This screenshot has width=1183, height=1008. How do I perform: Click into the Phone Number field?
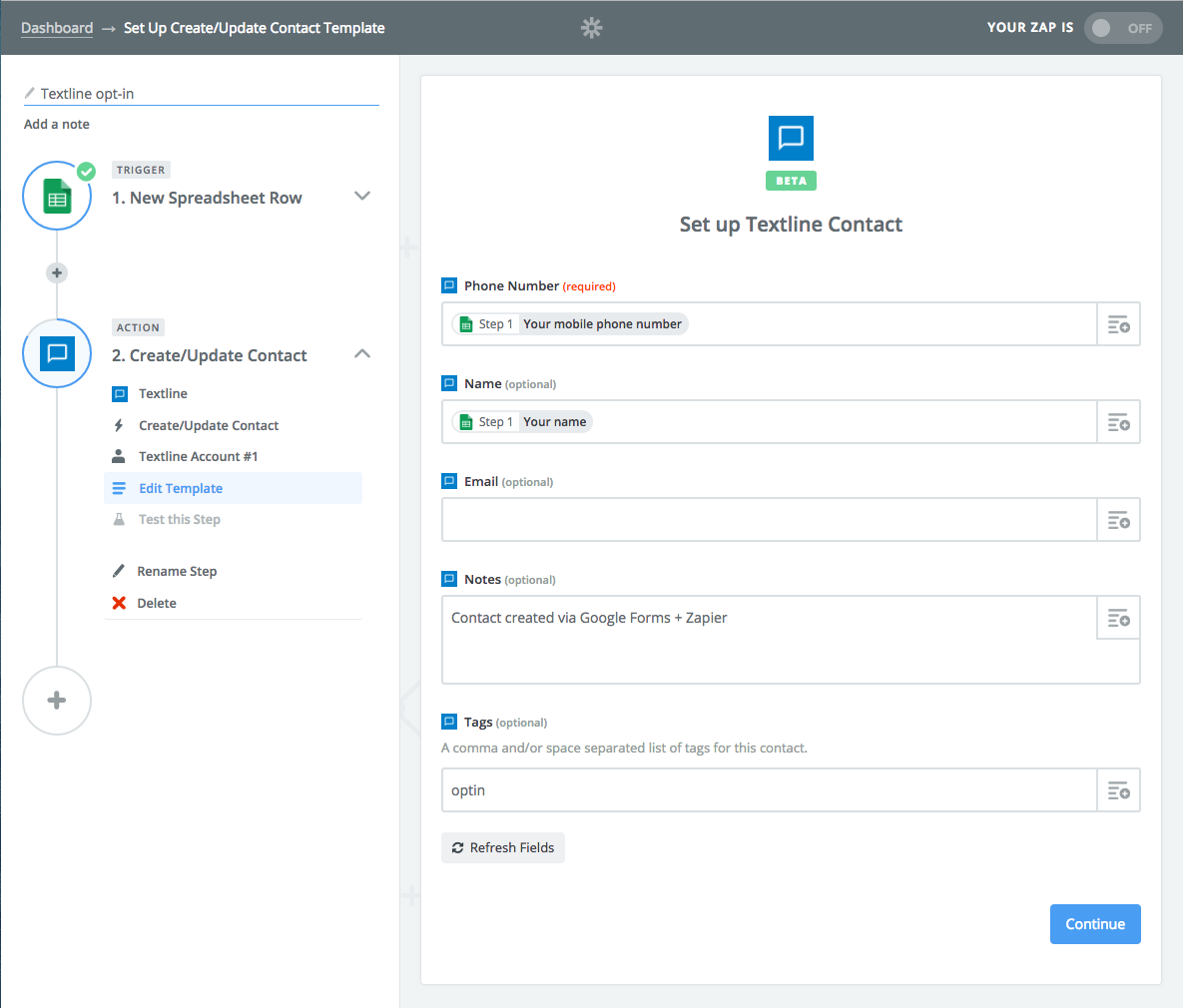coord(770,323)
